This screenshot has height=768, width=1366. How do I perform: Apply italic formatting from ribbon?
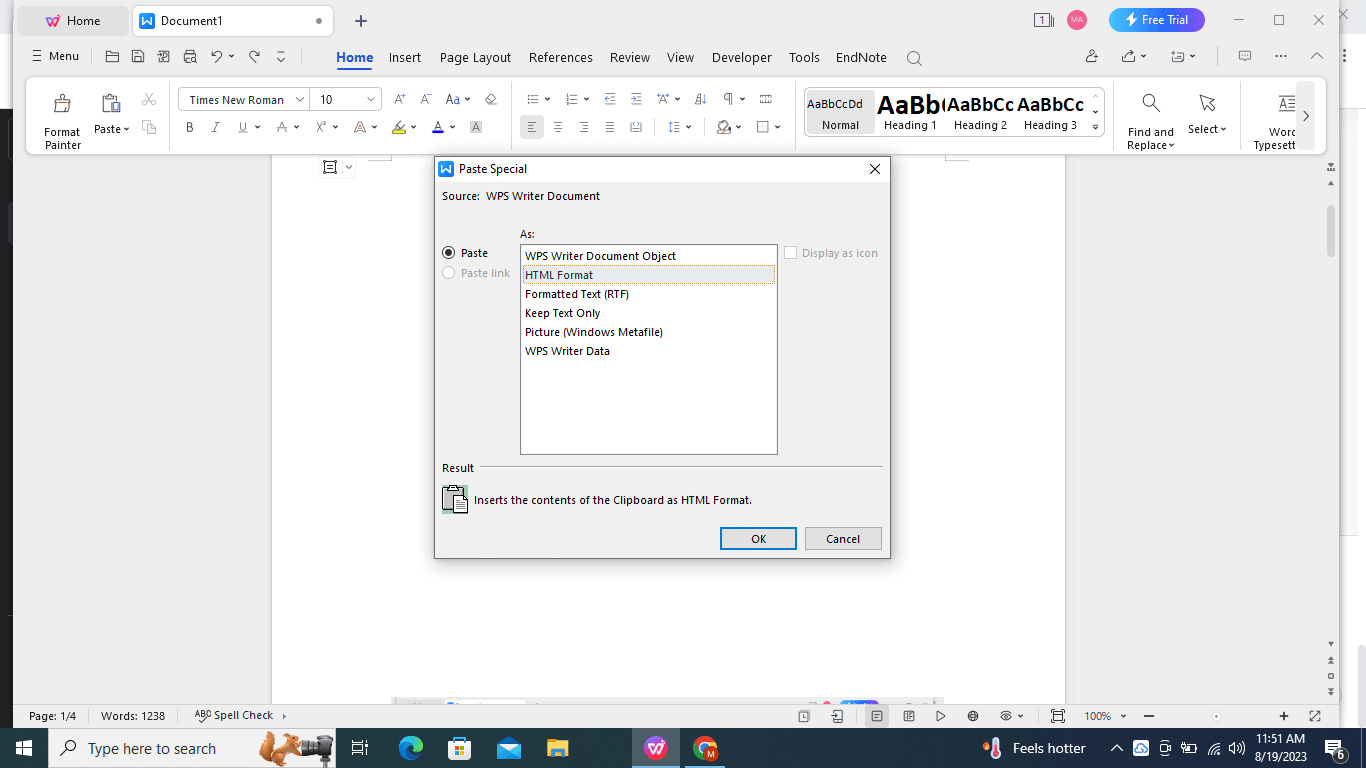coord(215,127)
